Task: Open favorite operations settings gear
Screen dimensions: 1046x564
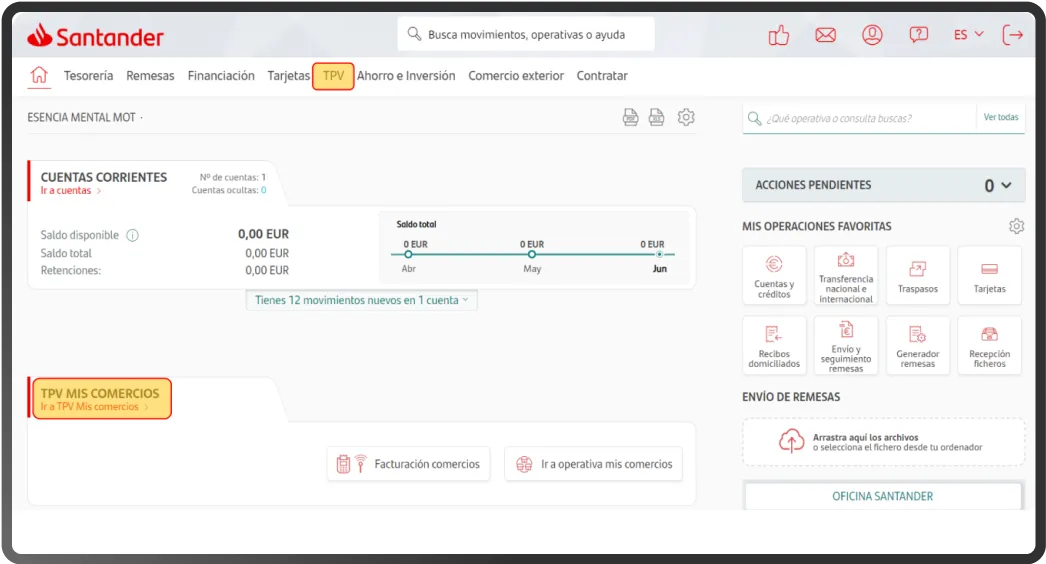Action: 1016,226
